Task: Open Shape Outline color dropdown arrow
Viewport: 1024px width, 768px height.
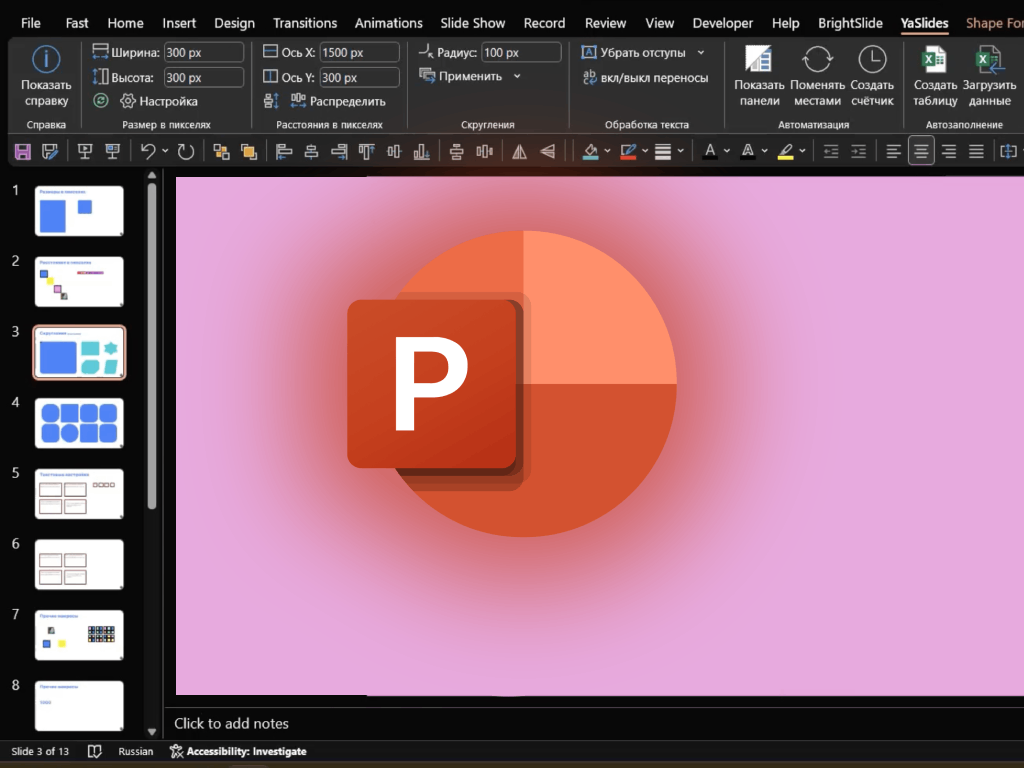Action: tap(645, 152)
